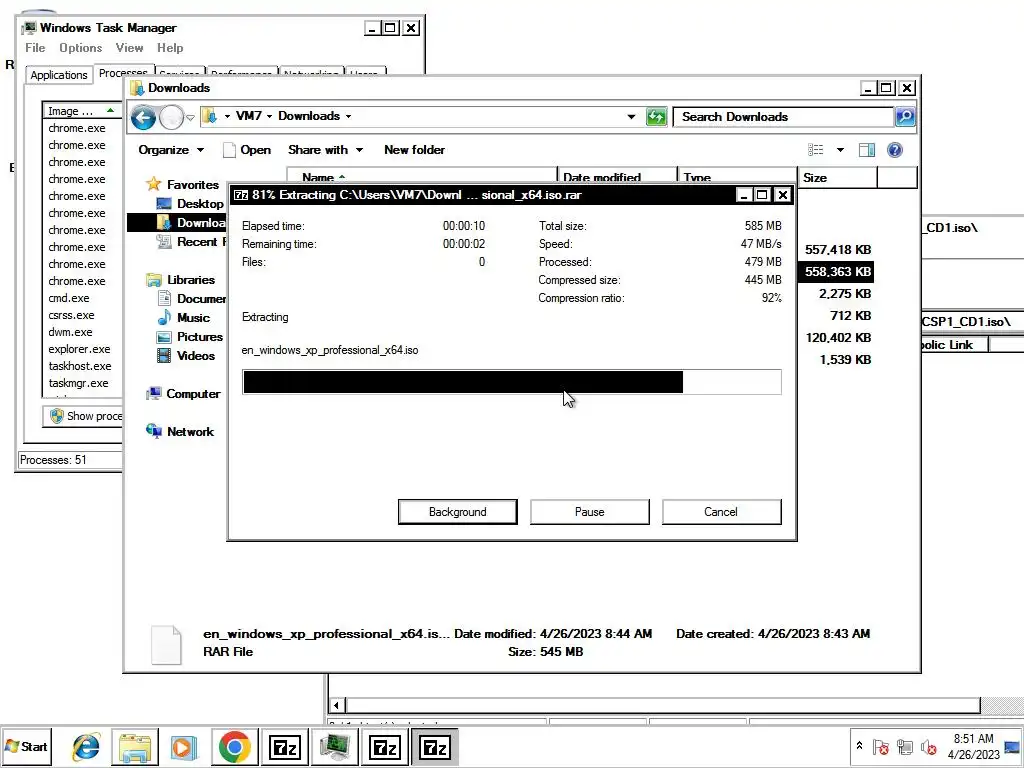Open Windows Explorer taskbar icon
This screenshot has width=1024, height=768.
135,747
